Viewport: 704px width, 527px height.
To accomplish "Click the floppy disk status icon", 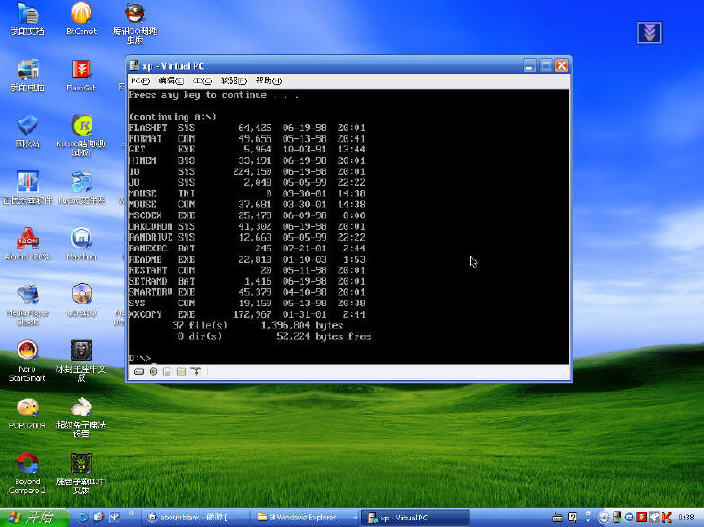I will tap(167, 372).
